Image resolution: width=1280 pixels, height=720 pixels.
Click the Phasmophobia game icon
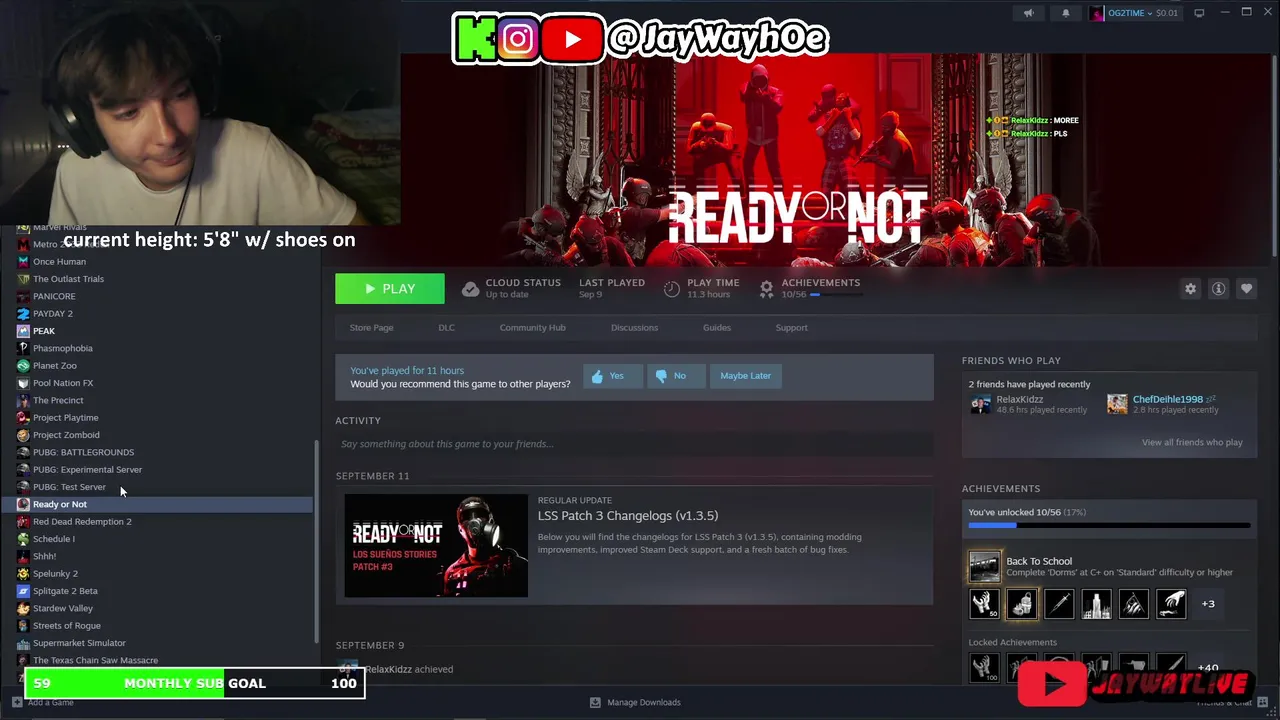tap(23, 348)
